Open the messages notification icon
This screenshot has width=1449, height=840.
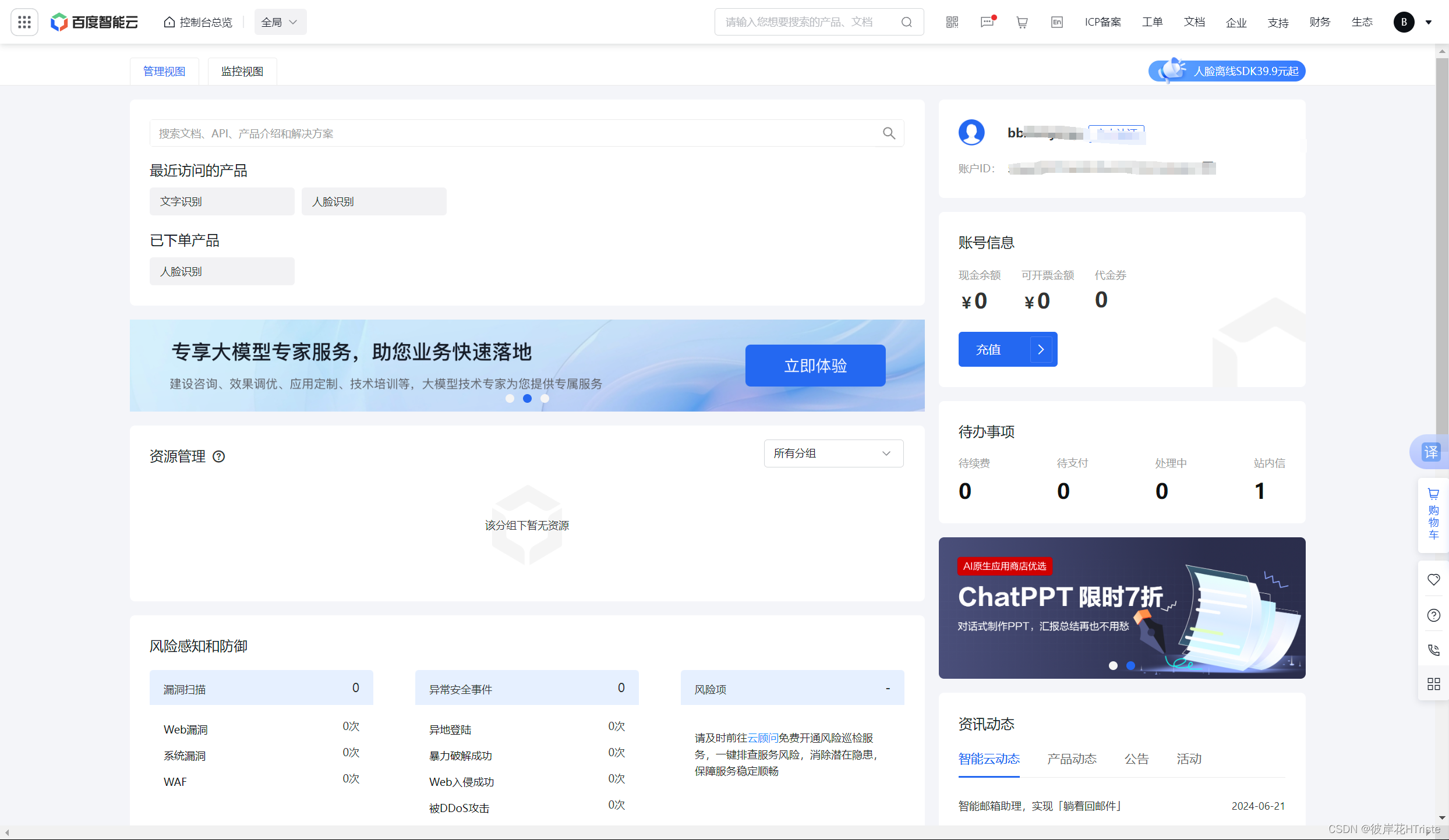(987, 22)
